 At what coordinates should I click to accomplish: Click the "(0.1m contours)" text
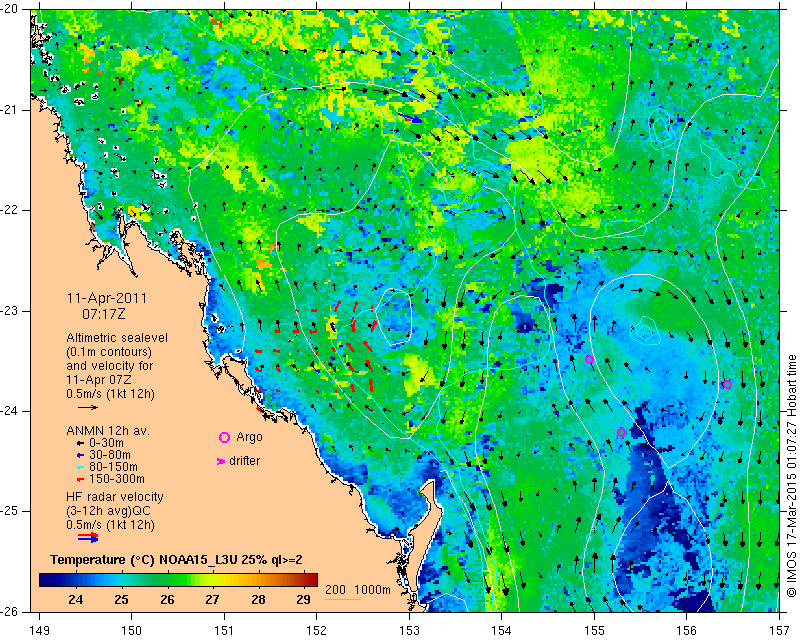coord(109,352)
